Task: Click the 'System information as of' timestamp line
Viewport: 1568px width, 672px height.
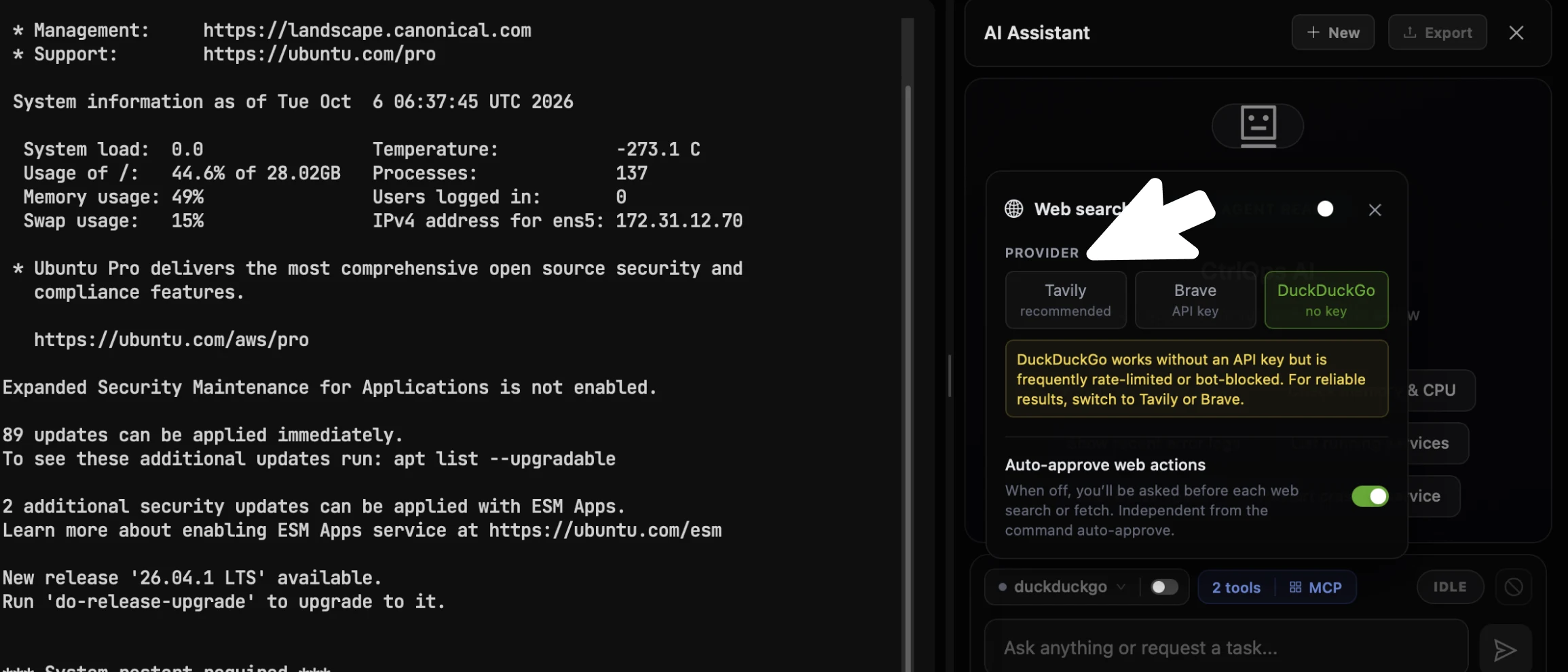Action: pyautogui.click(x=293, y=102)
